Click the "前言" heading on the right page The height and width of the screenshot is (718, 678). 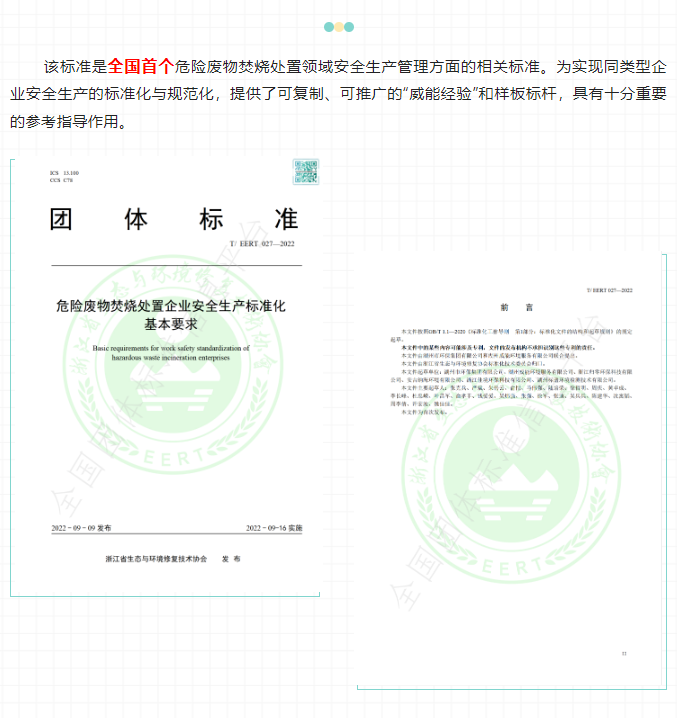click(516, 307)
